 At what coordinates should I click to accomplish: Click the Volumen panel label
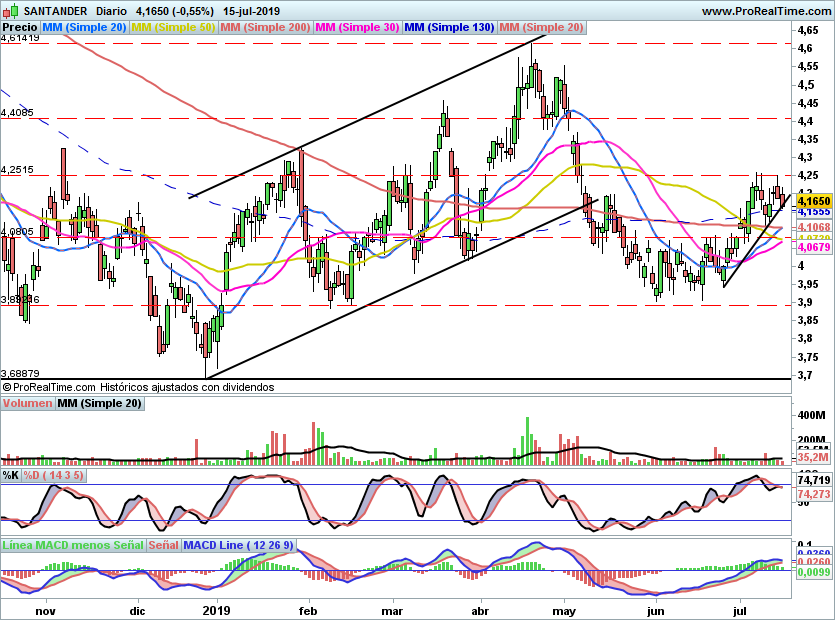pos(27,403)
